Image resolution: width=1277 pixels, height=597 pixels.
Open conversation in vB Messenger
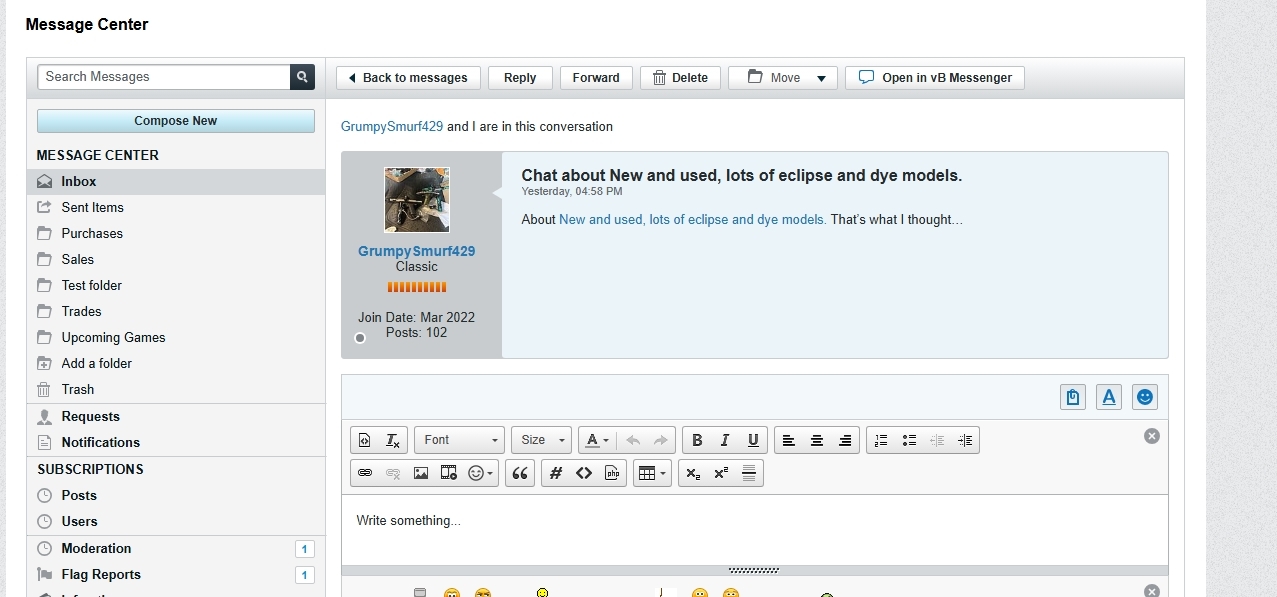point(935,78)
